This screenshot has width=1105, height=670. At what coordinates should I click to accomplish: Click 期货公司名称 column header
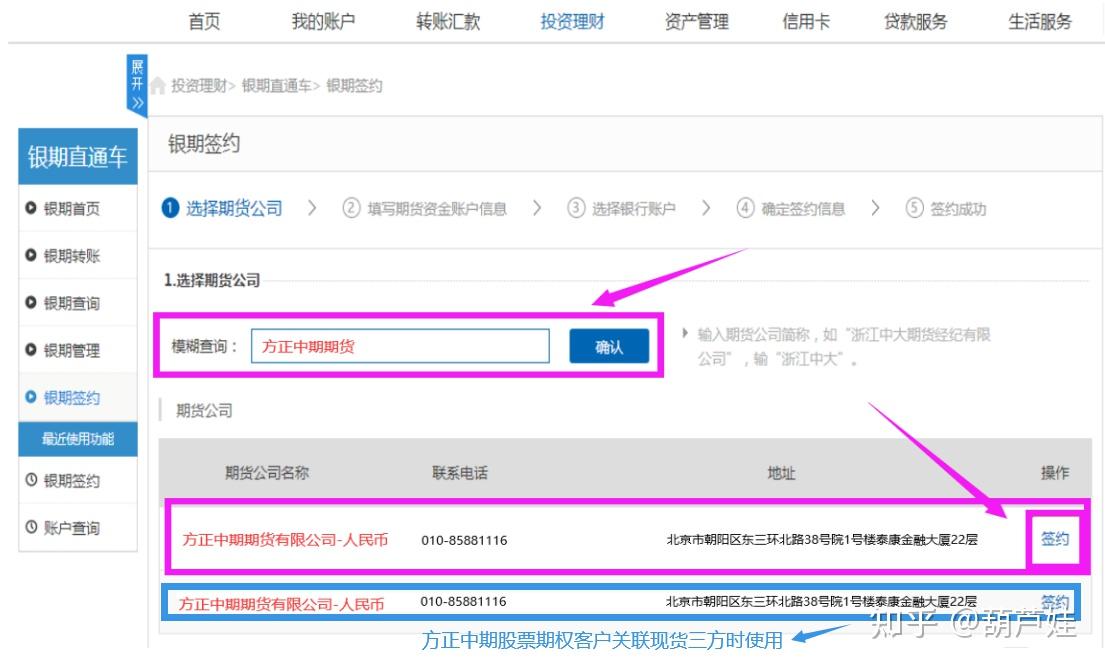267,473
